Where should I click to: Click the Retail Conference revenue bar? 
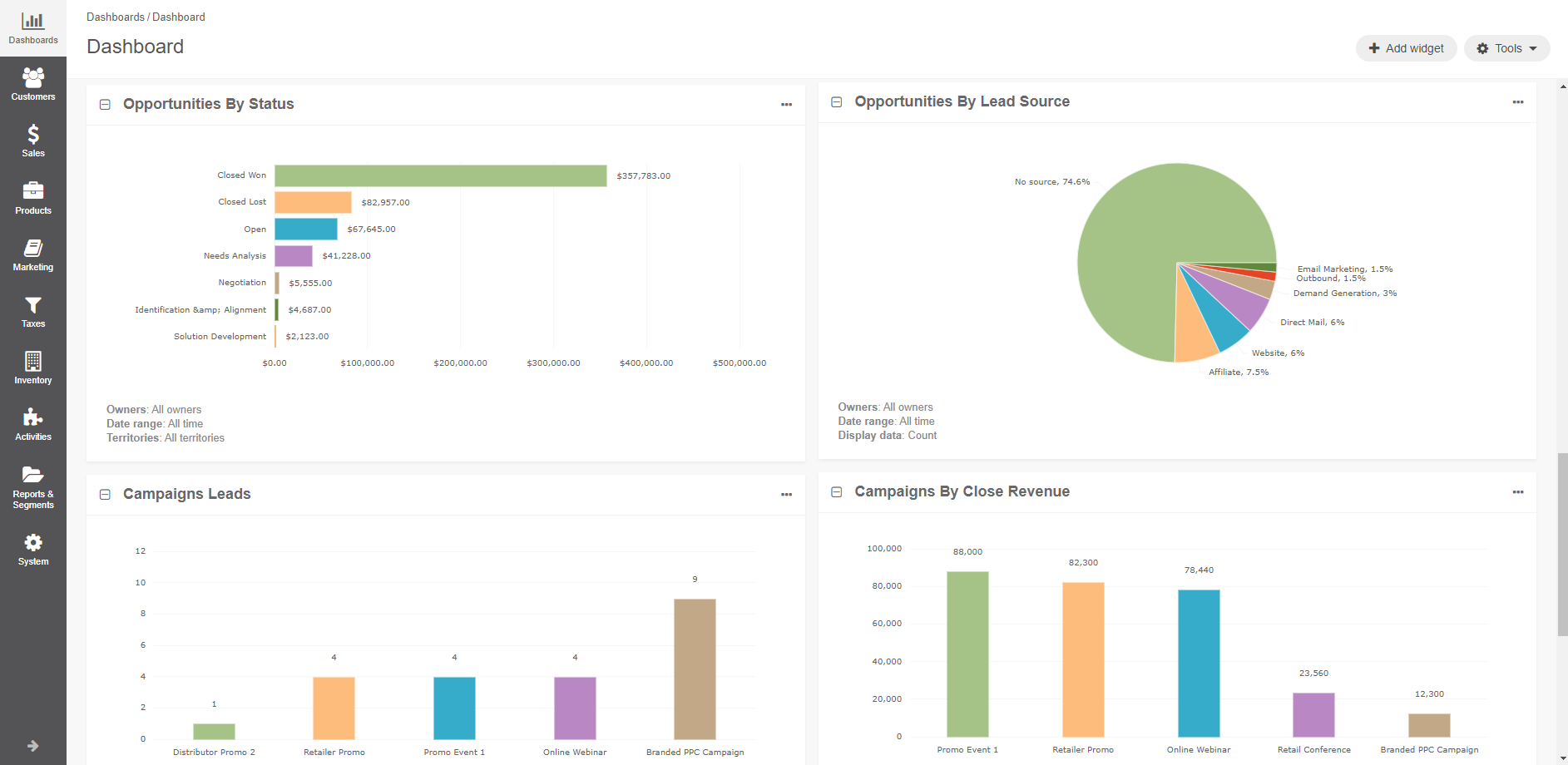point(1313,714)
